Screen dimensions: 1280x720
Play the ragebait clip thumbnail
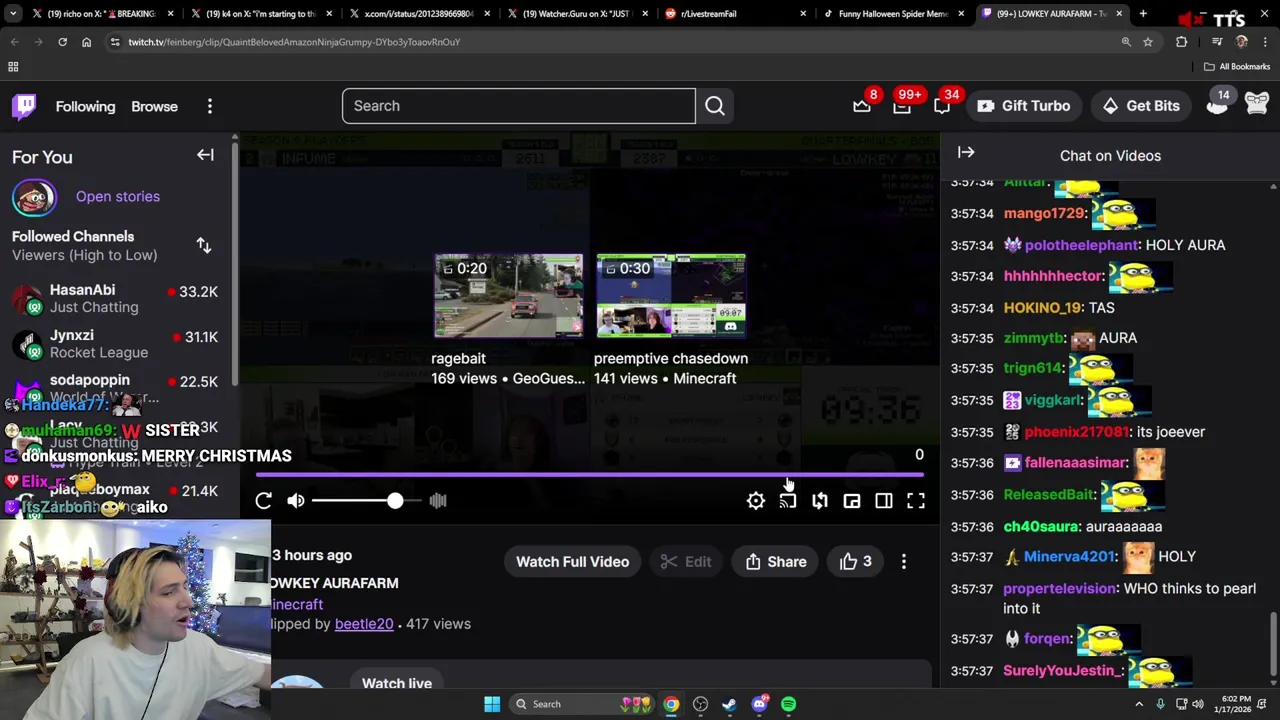pyautogui.click(x=508, y=296)
